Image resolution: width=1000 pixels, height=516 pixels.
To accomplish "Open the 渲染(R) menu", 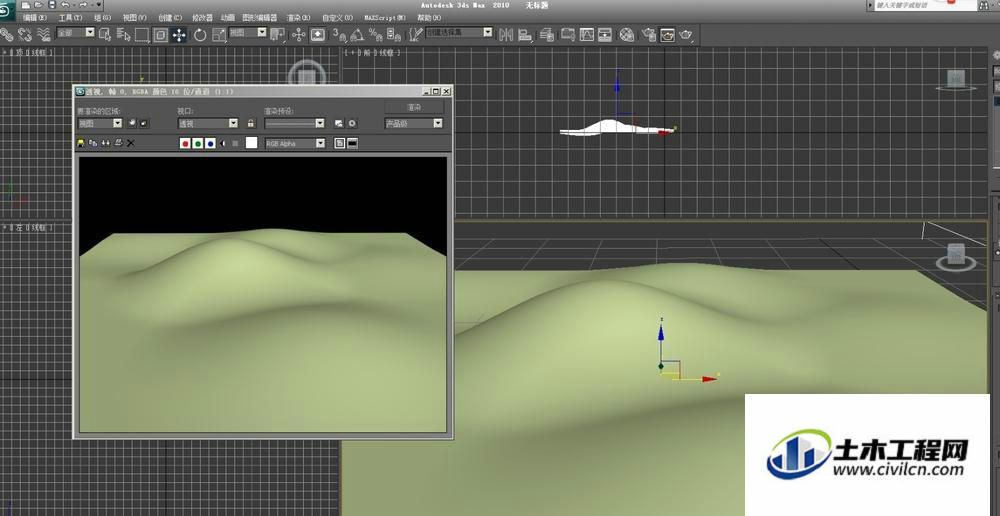I will click(x=298, y=18).
